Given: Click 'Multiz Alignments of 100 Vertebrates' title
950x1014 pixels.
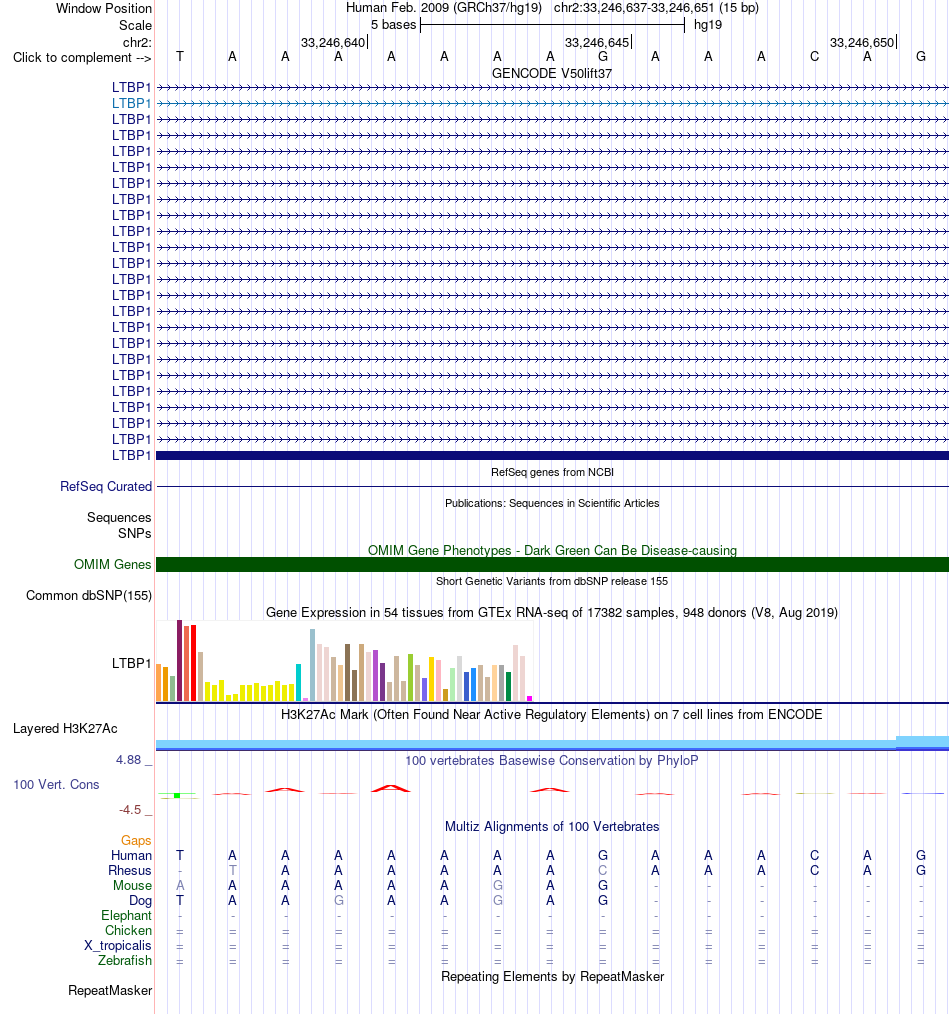Looking at the screenshot, I should tap(552, 826).
